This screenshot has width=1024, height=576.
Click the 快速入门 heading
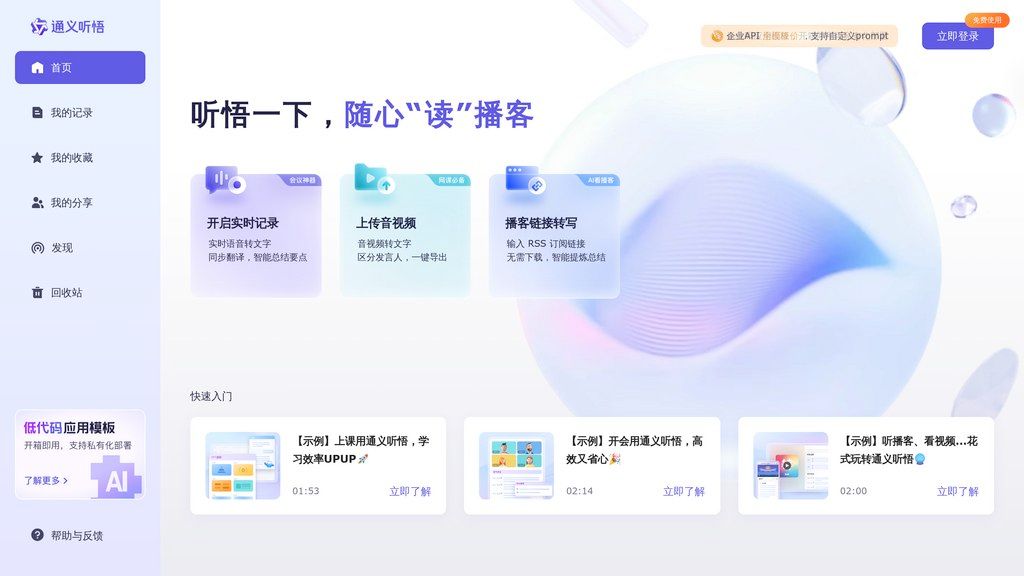click(x=211, y=396)
